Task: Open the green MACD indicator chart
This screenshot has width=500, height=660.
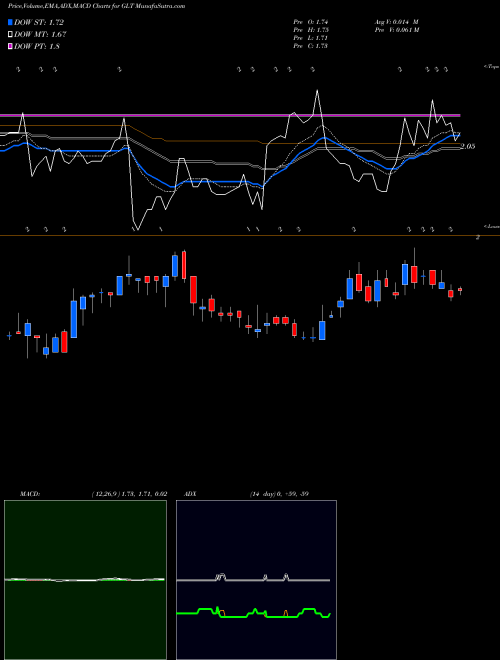Action: (x=85, y=580)
